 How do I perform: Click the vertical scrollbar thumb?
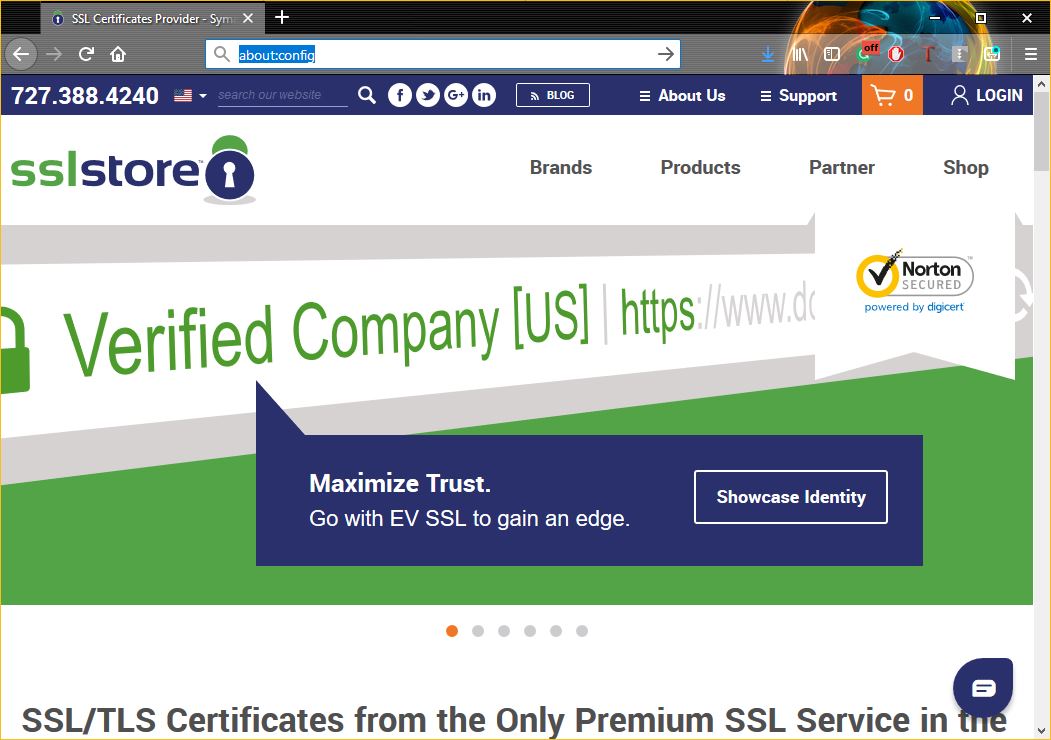[x=1041, y=132]
